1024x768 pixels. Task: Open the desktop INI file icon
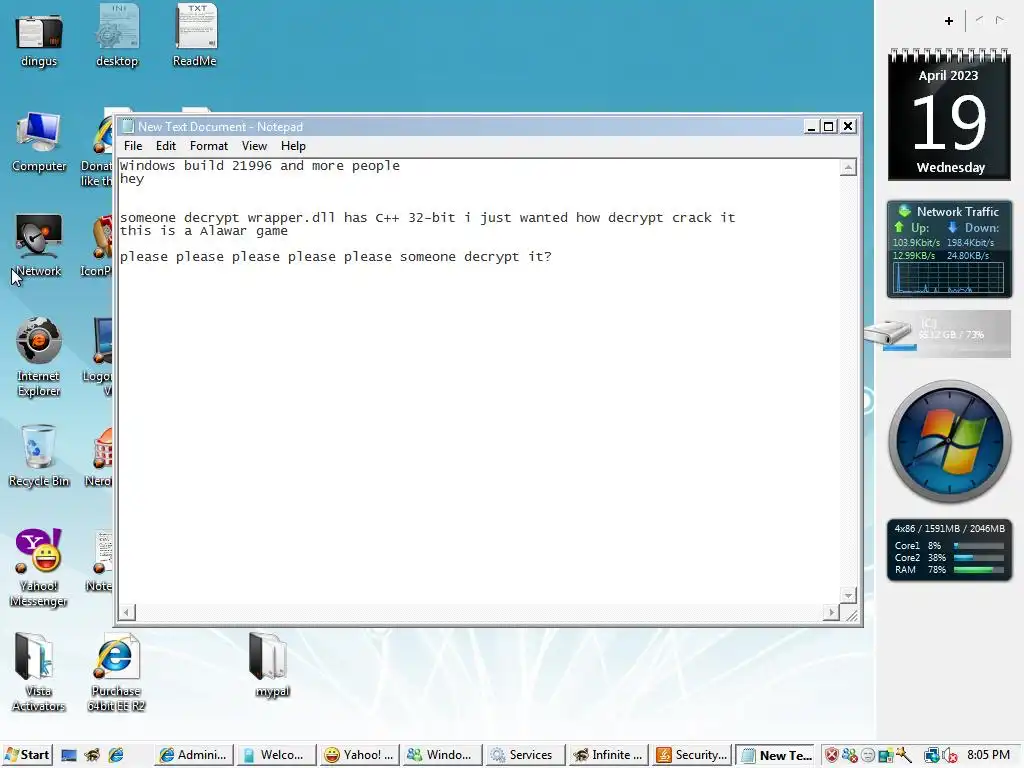(117, 36)
